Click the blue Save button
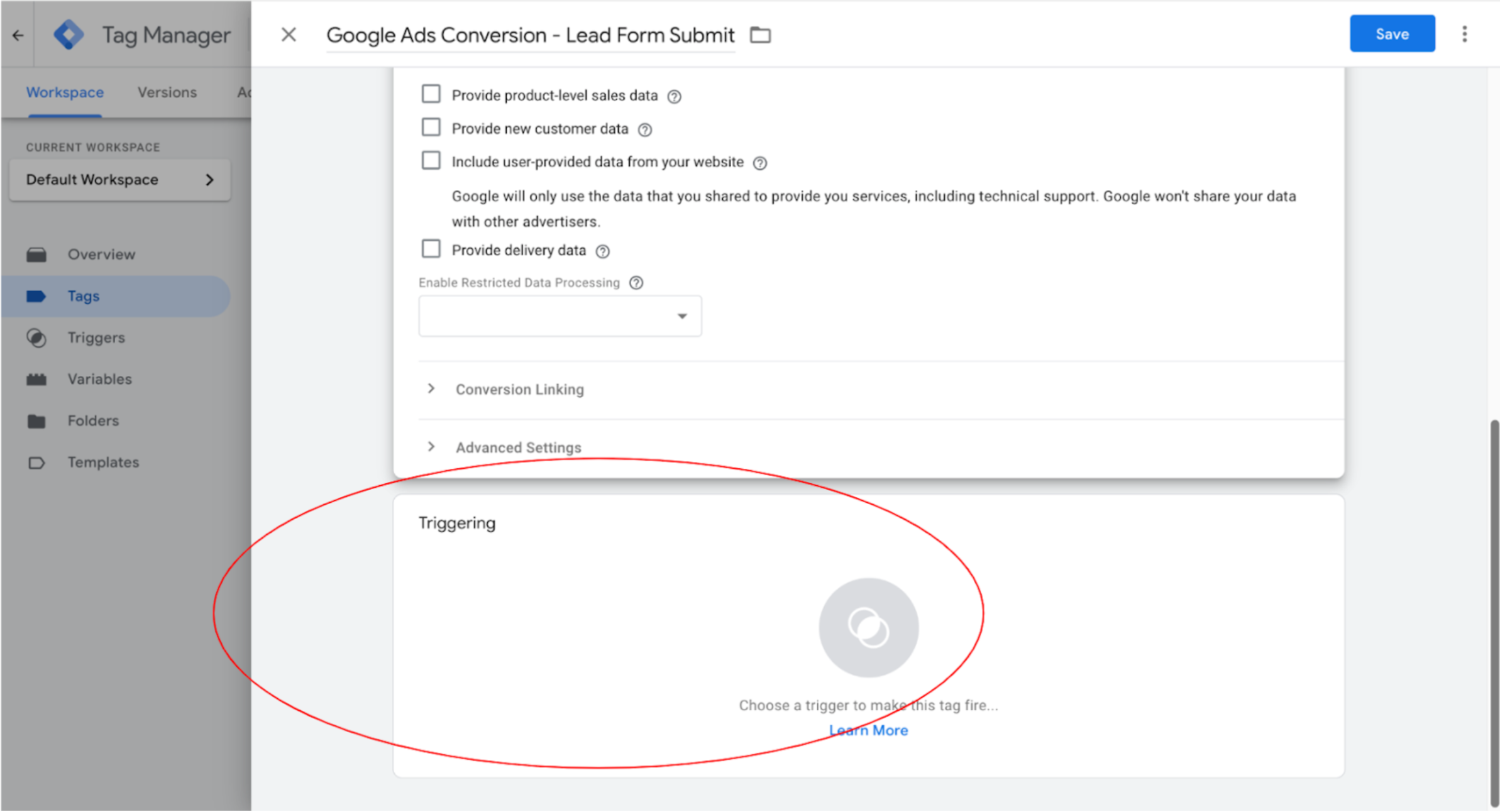 [1392, 34]
